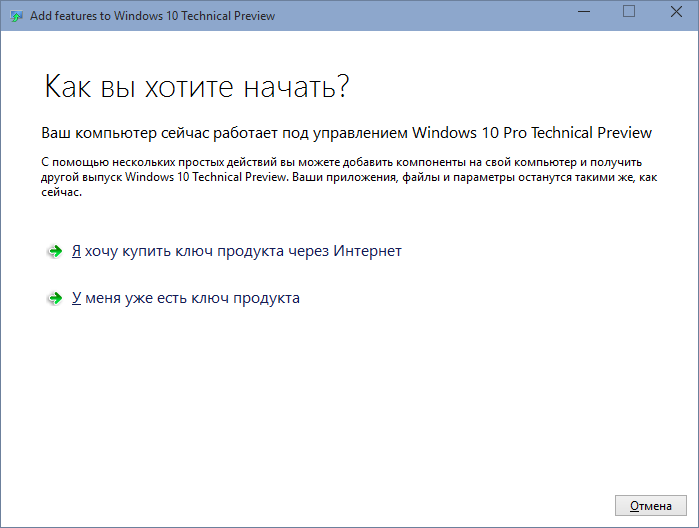699x528 pixels.
Task: Click the title 'Add features to Windows 10 Technical Preview'
Action: pyautogui.click(x=152, y=16)
